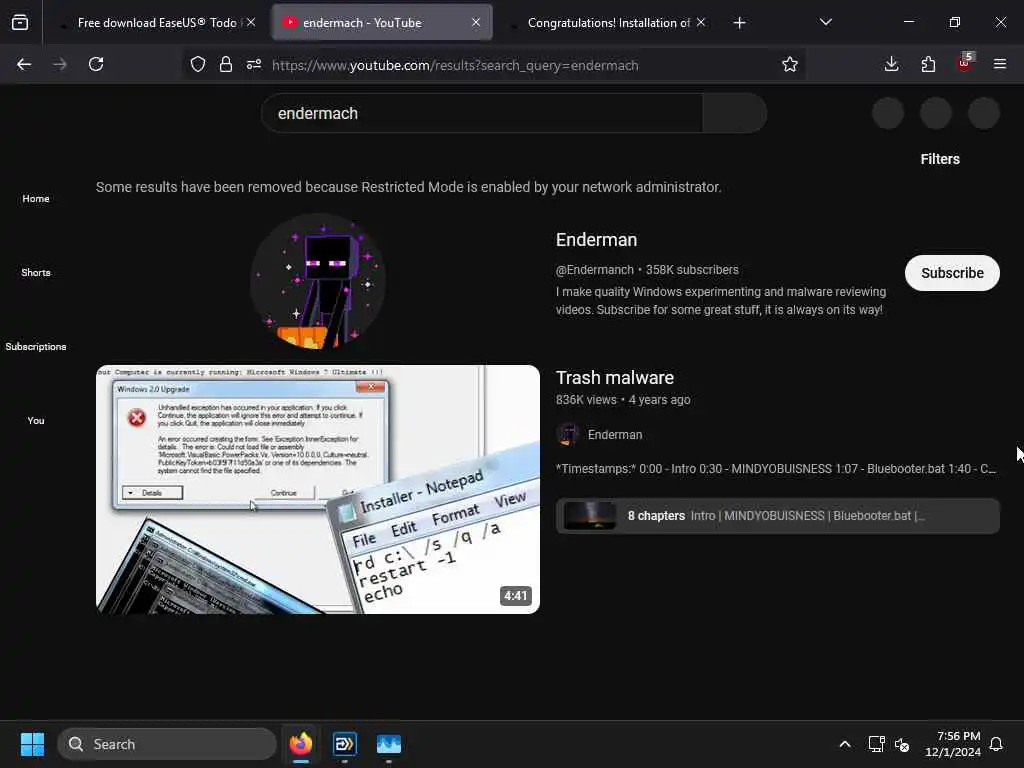Open small Enderman uploader avatar
The image size is (1024, 768).
pos(568,434)
